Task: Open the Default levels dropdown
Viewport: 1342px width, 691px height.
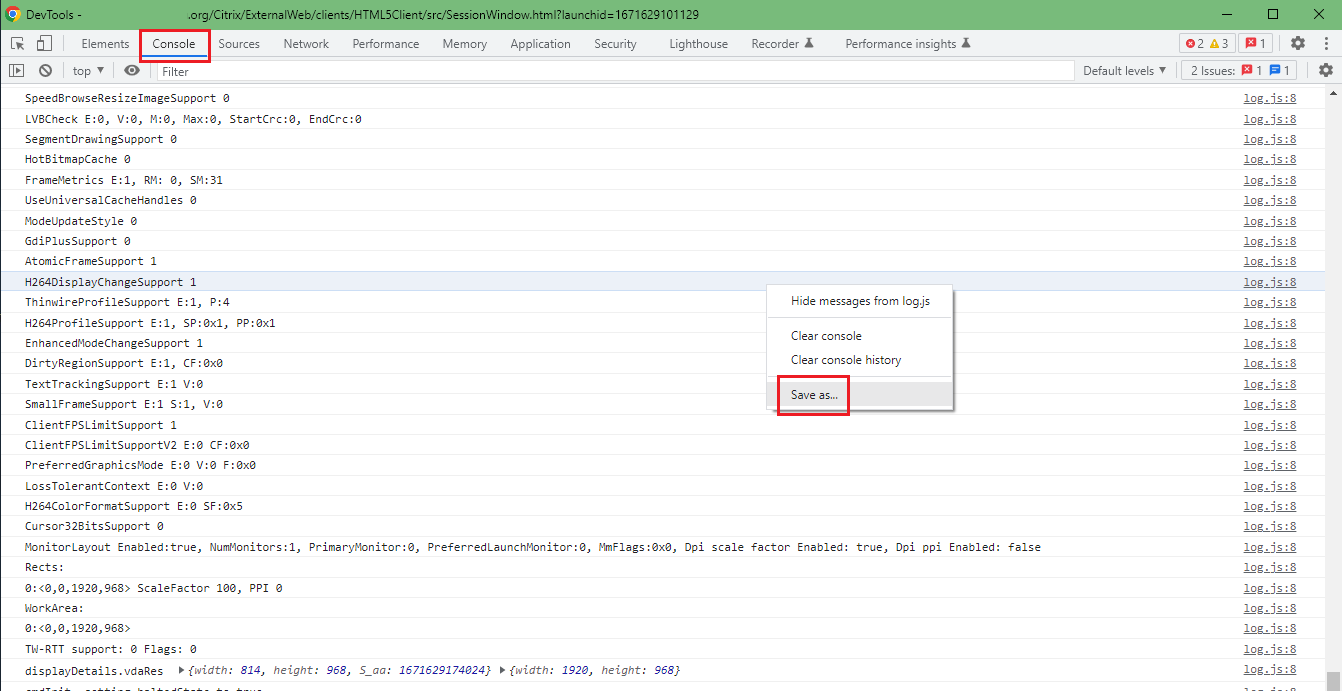Action: 1124,71
